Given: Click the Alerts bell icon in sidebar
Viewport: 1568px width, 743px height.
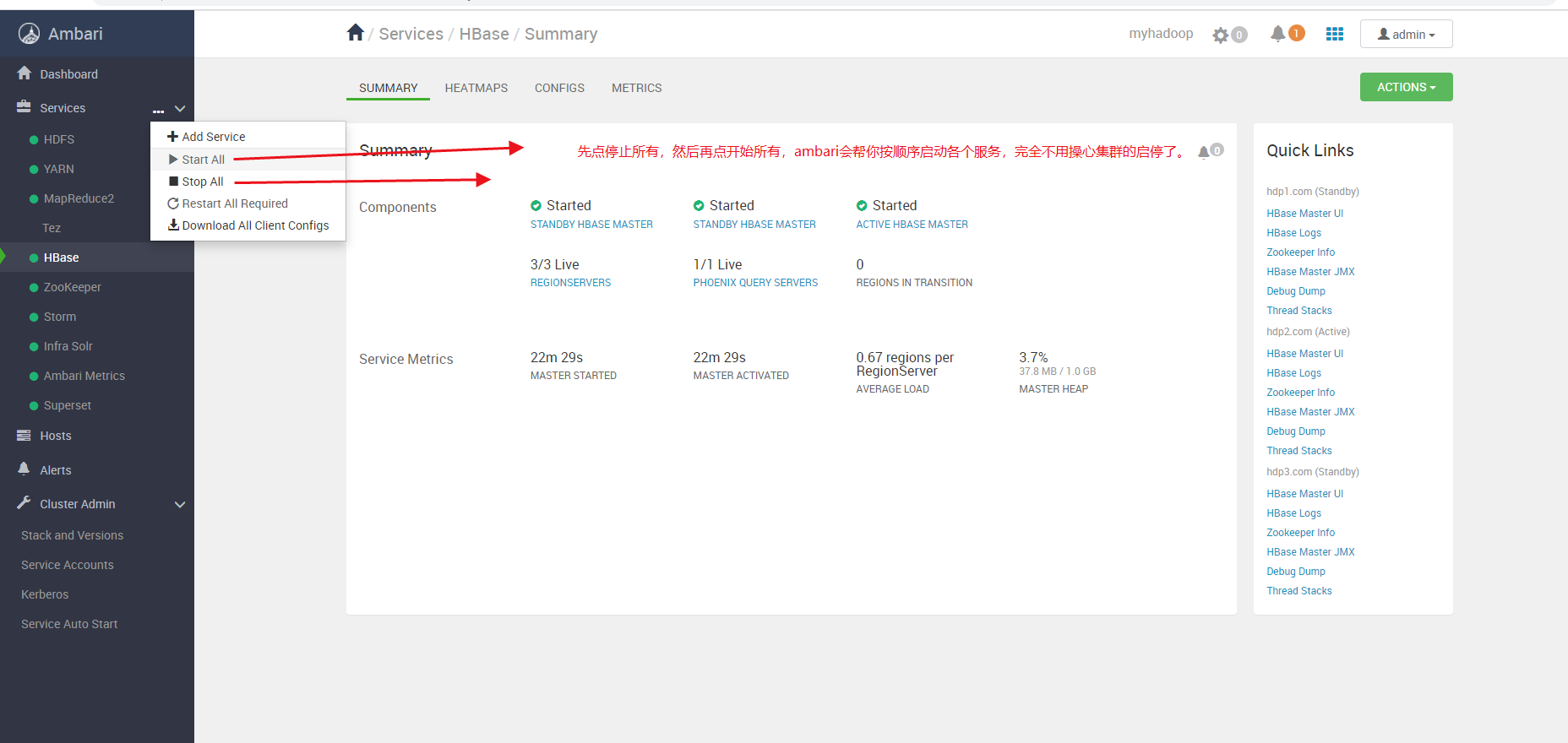Looking at the screenshot, I should [x=24, y=469].
